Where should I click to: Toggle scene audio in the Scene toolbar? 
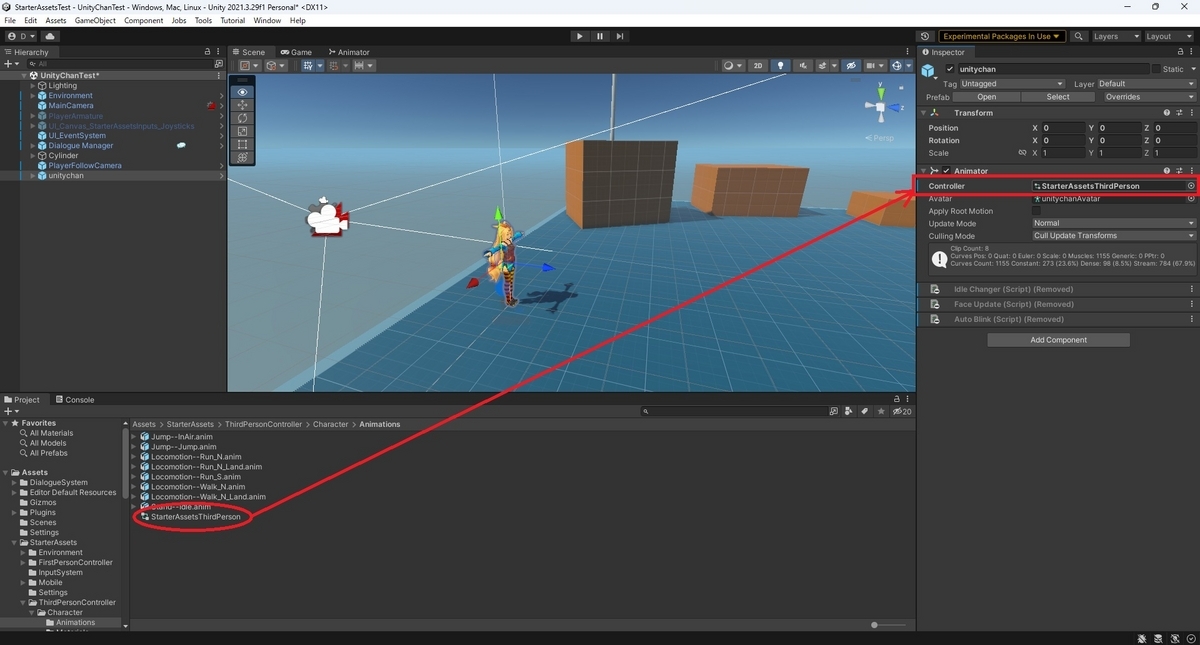(803, 66)
